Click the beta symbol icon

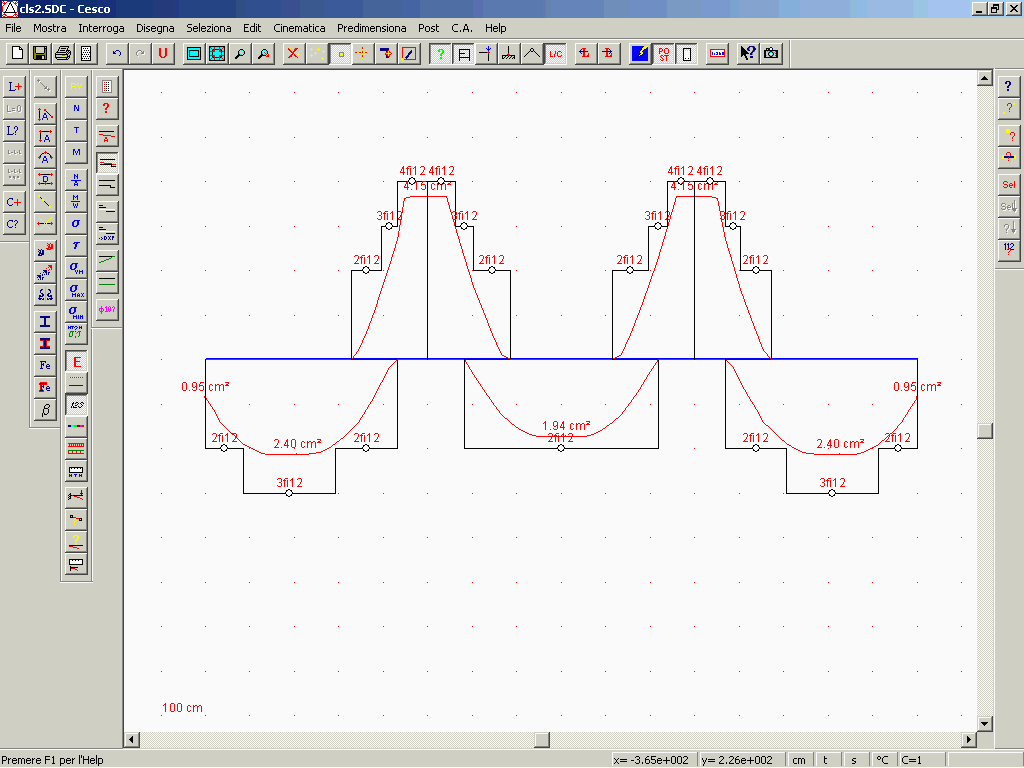tap(45, 409)
